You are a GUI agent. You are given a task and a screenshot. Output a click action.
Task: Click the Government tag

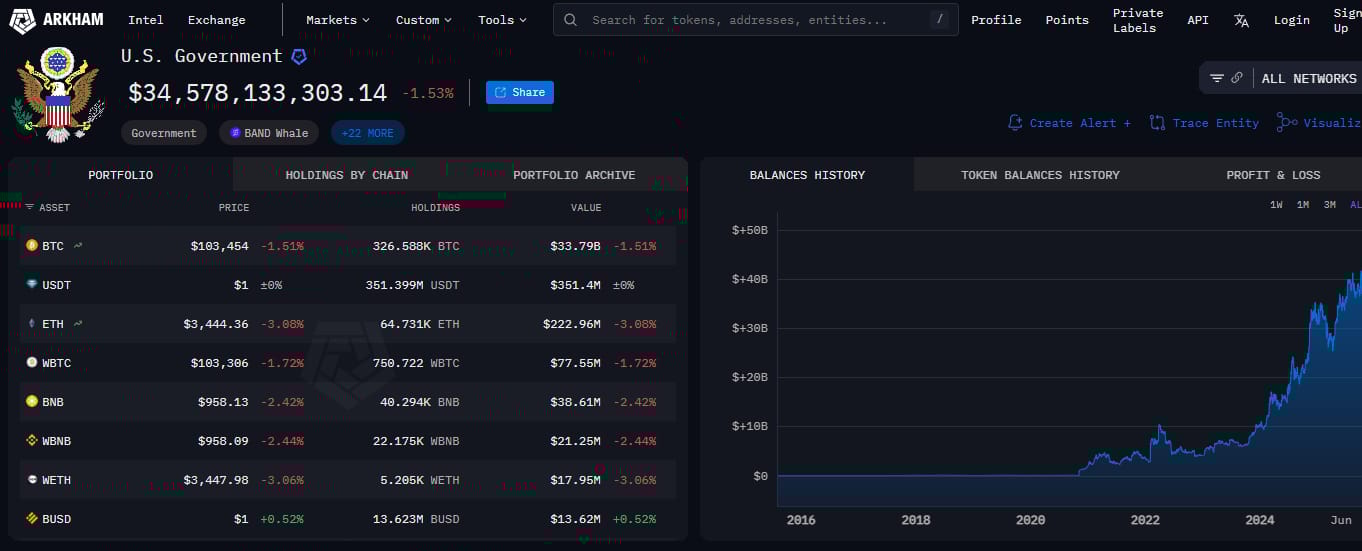164,133
